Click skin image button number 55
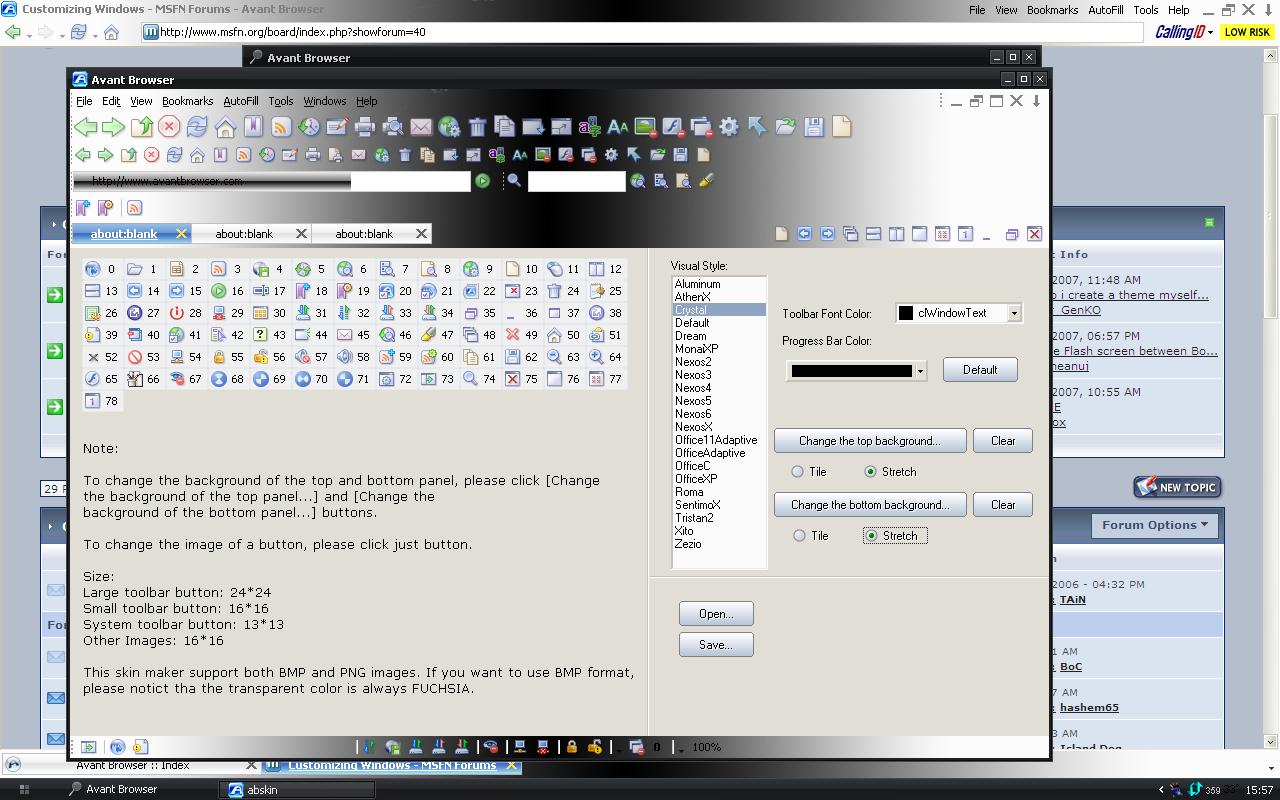This screenshot has height=800, width=1280. coord(227,357)
